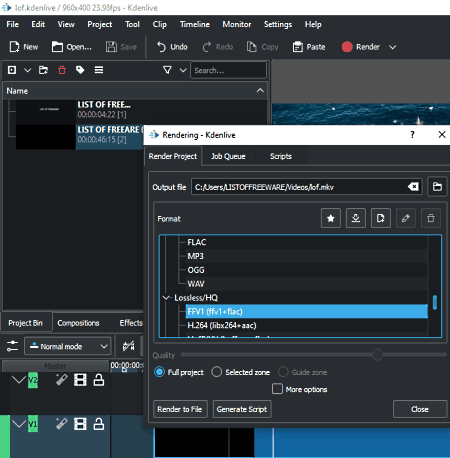
Task: Select the Full project radio button
Action: (159, 372)
